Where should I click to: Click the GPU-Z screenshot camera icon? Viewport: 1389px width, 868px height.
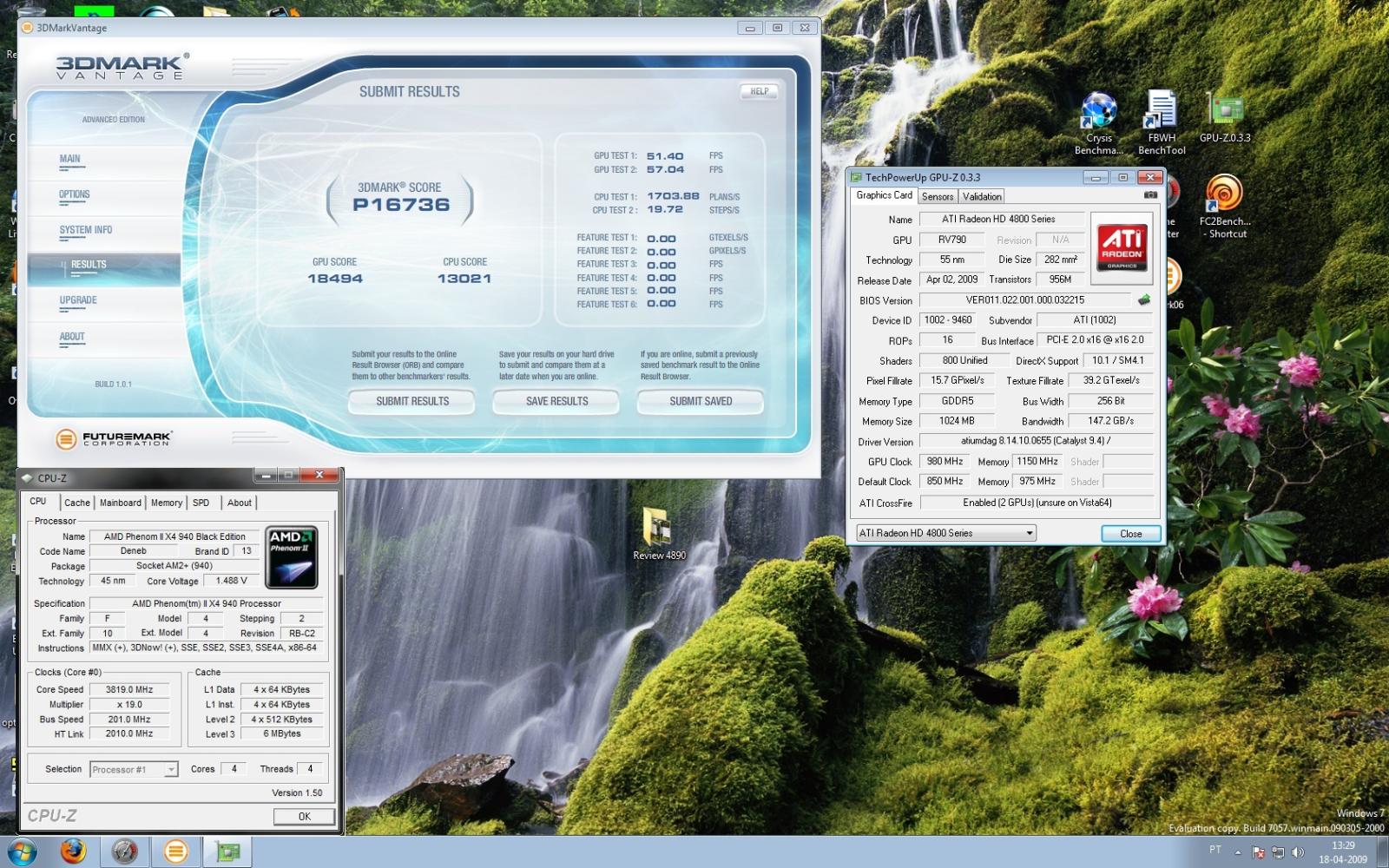click(x=1150, y=195)
